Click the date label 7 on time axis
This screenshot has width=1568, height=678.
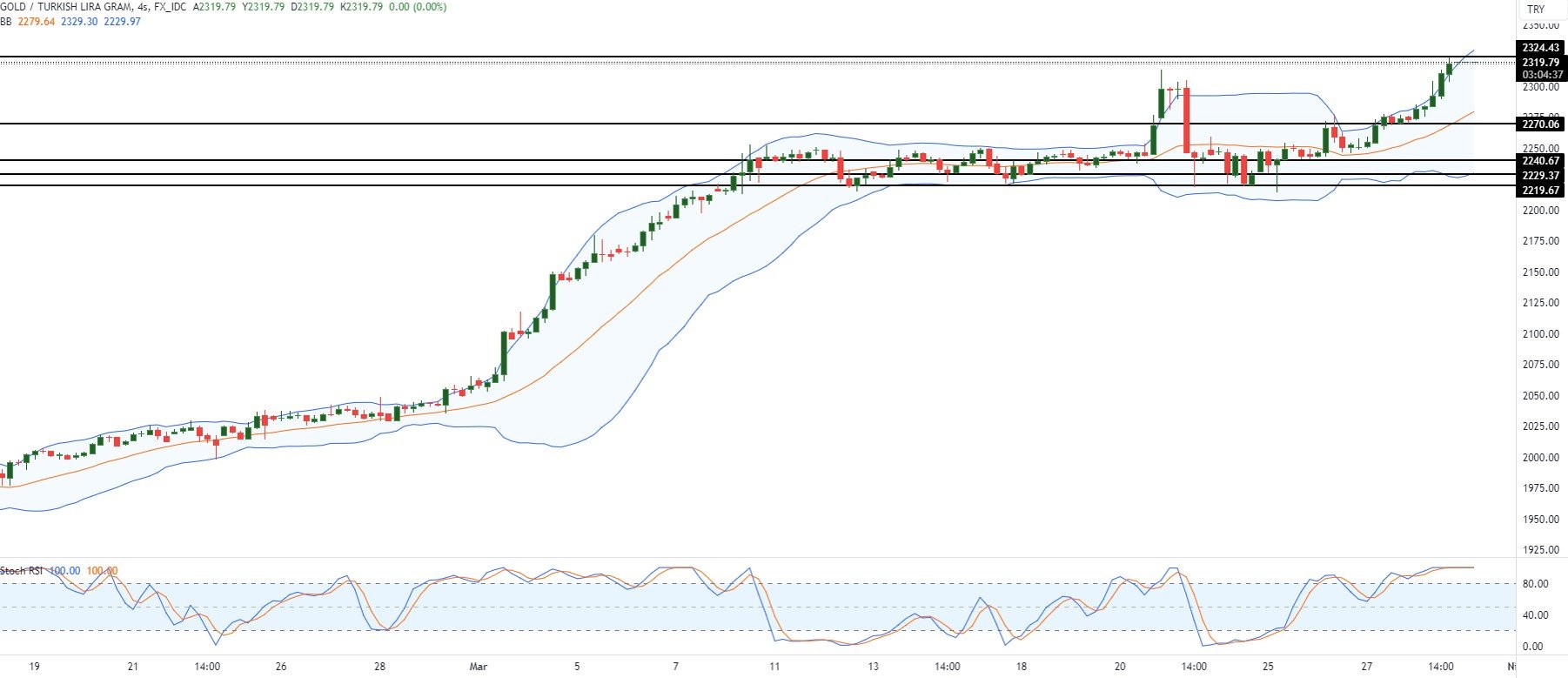(x=676, y=668)
